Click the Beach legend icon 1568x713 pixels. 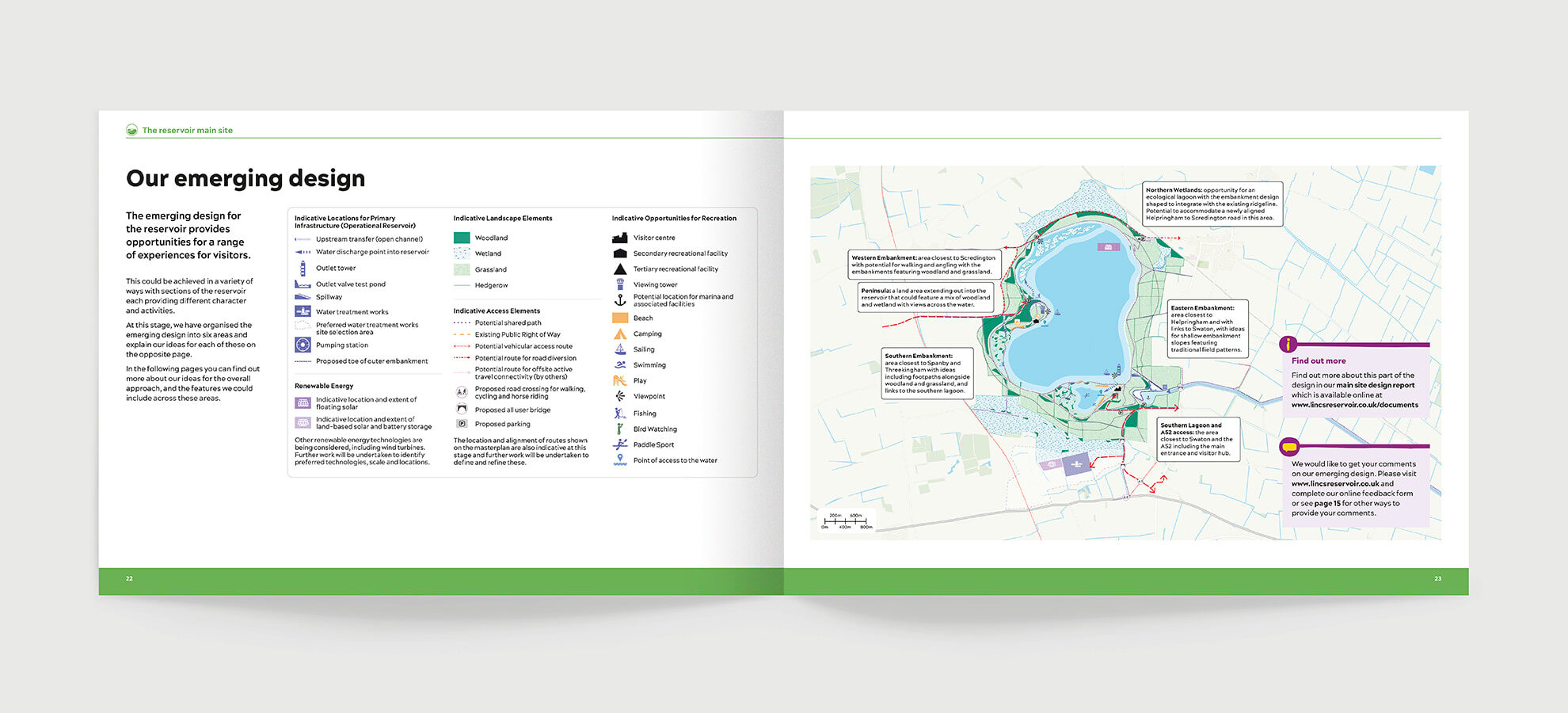[x=619, y=318]
